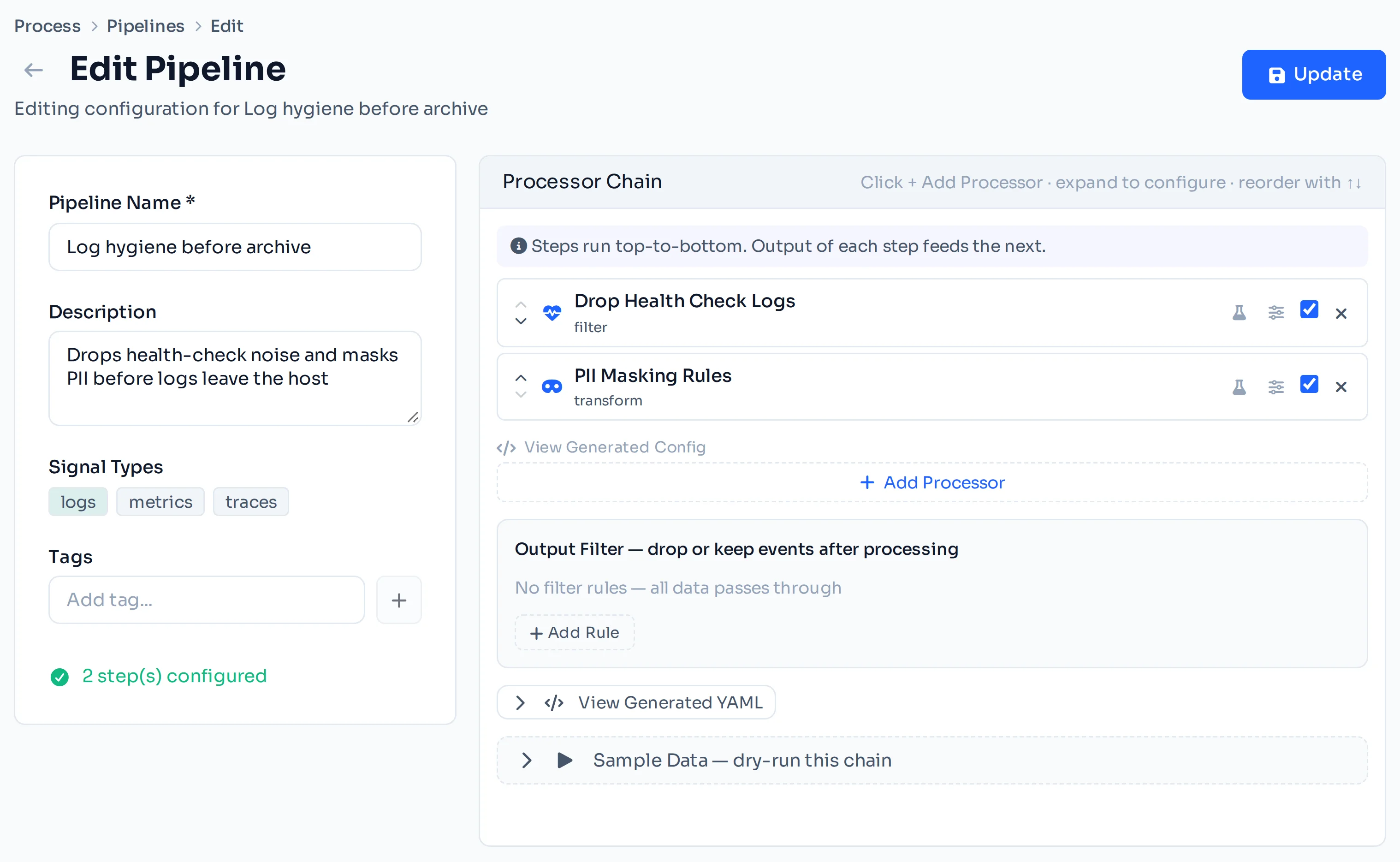The width and height of the screenshot is (1400, 862).
Task: Remove the Drop Health Check Logs processor
Action: pyautogui.click(x=1341, y=314)
